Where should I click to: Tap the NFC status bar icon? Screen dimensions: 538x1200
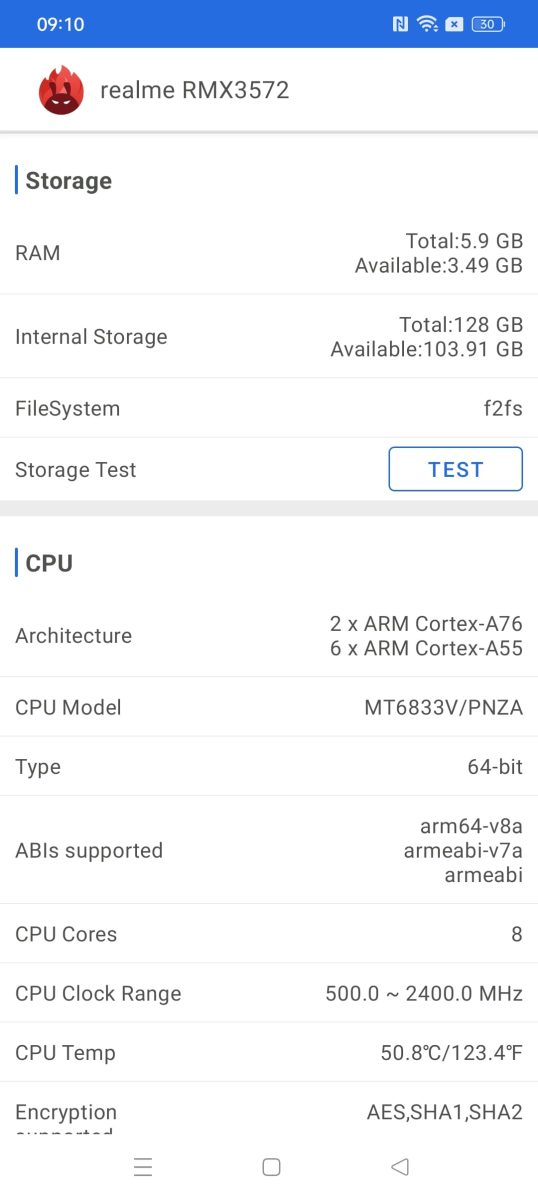[400, 24]
